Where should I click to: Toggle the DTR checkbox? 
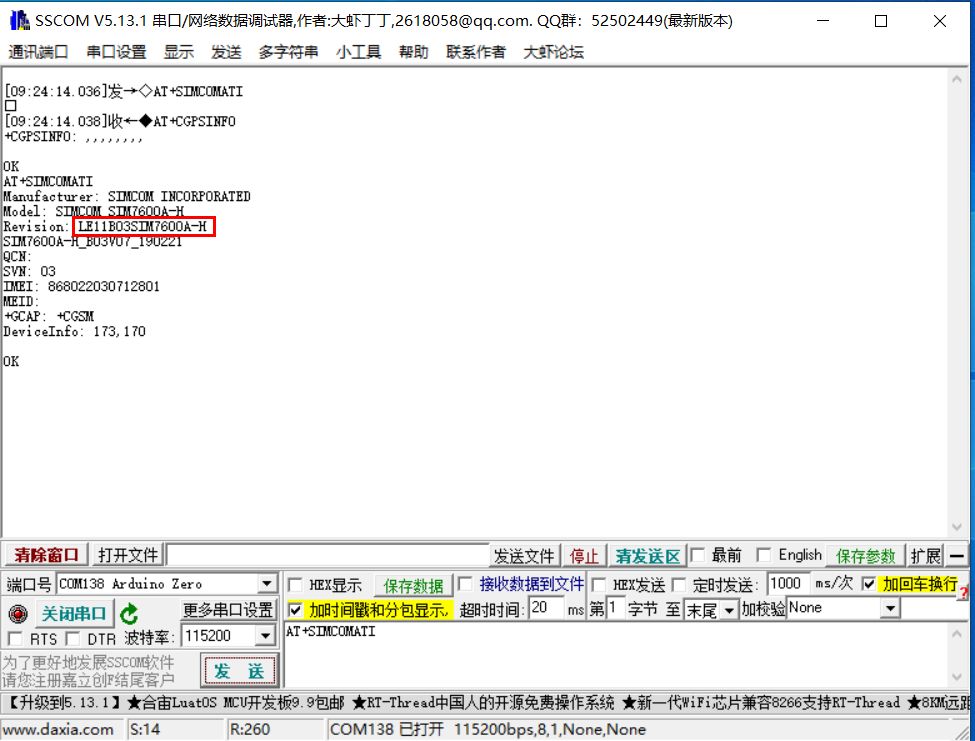(73, 638)
